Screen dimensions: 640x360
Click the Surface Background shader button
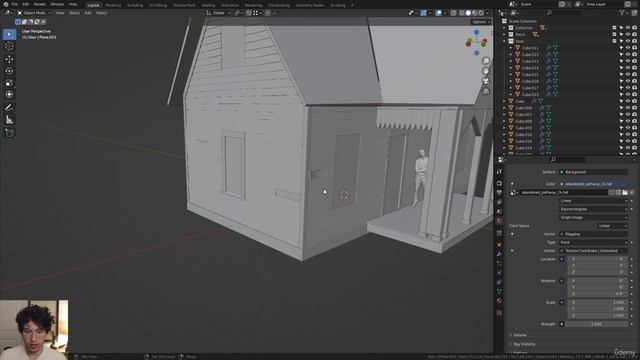(x=593, y=172)
